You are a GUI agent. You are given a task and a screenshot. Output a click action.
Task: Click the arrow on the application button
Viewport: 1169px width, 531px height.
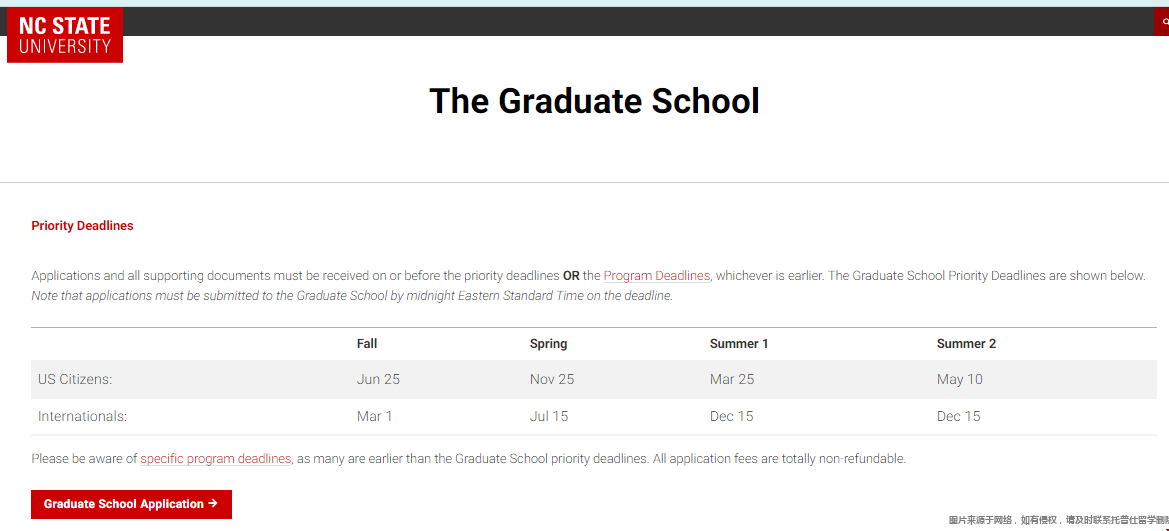pyautogui.click(x=213, y=504)
